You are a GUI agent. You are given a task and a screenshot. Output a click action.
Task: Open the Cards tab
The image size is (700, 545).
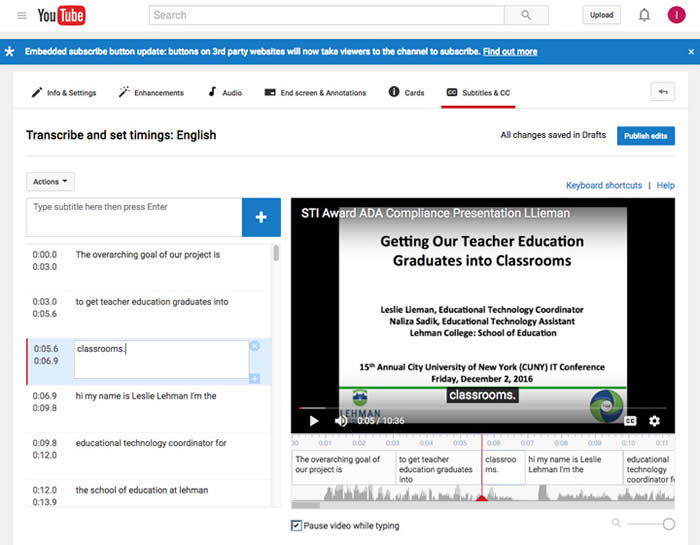[x=407, y=93]
